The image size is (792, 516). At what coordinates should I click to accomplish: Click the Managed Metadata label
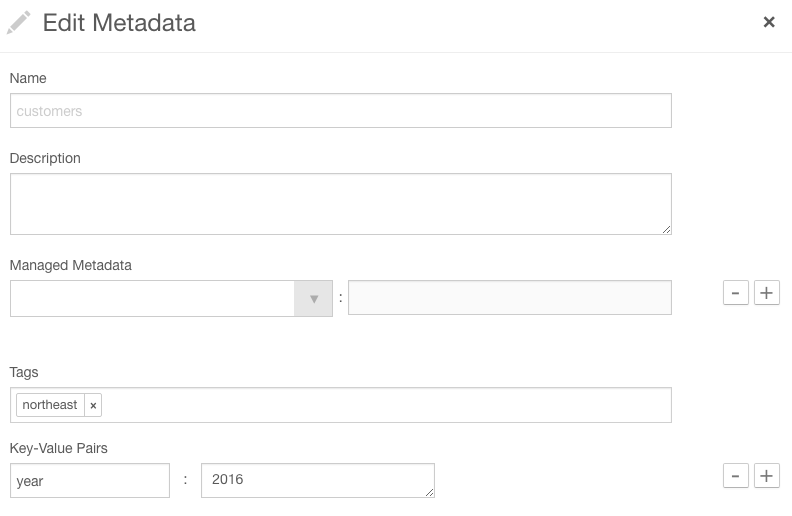tap(71, 266)
